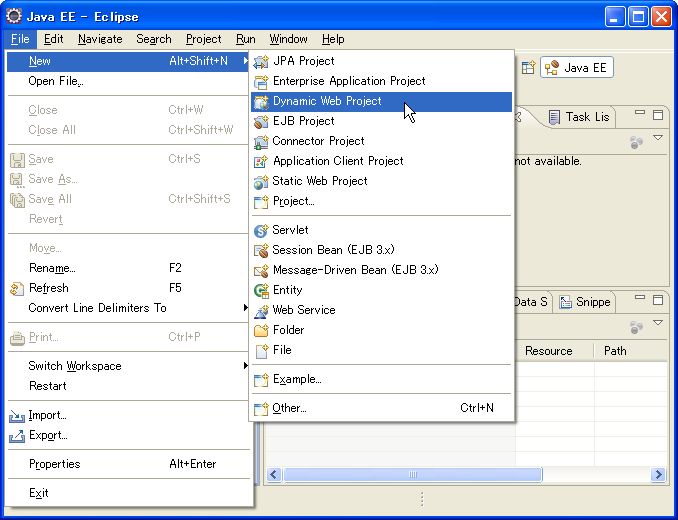Click the Resource column header

(x=548, y=351)
